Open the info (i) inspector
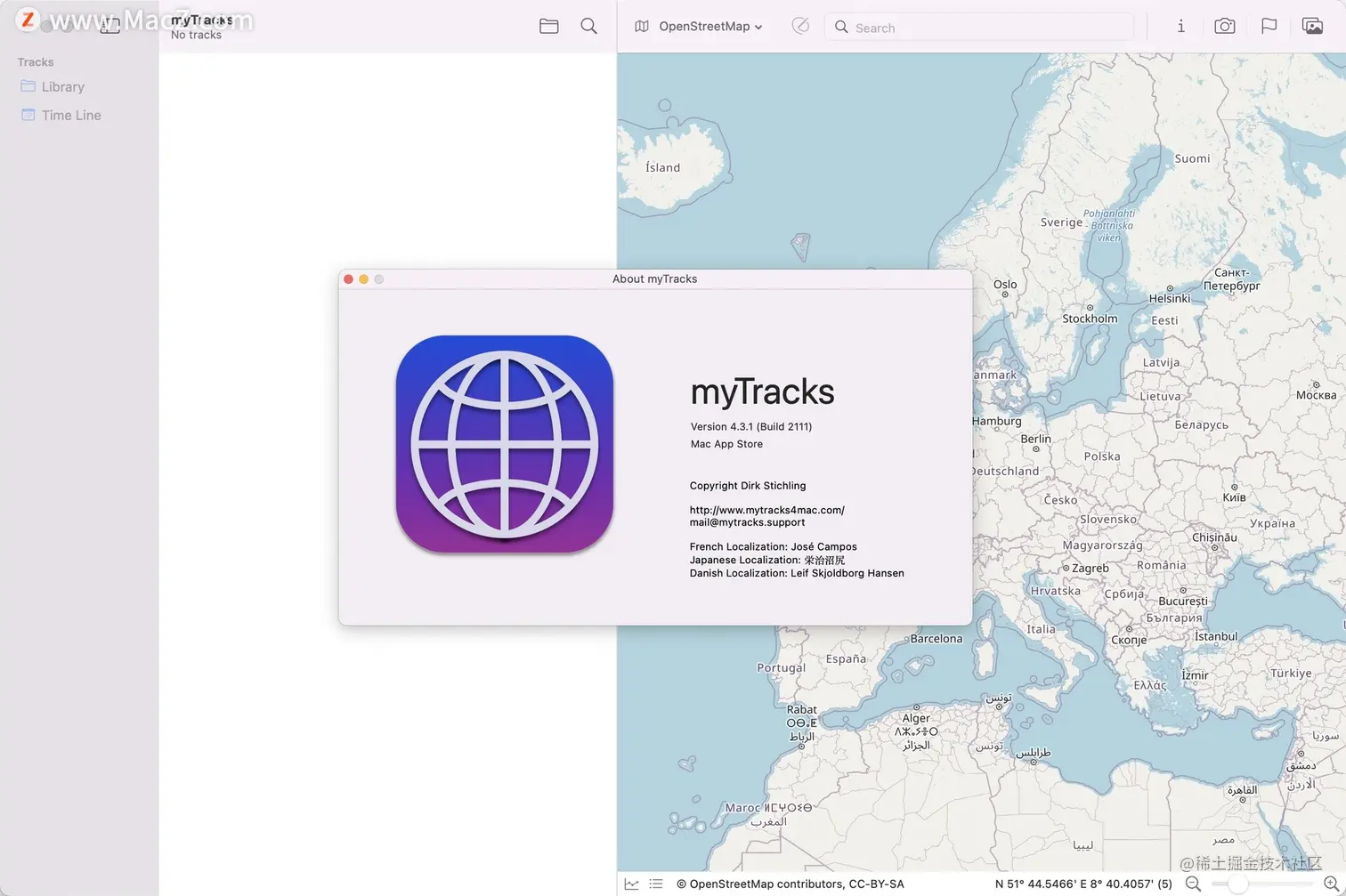 click(1181, 27)
